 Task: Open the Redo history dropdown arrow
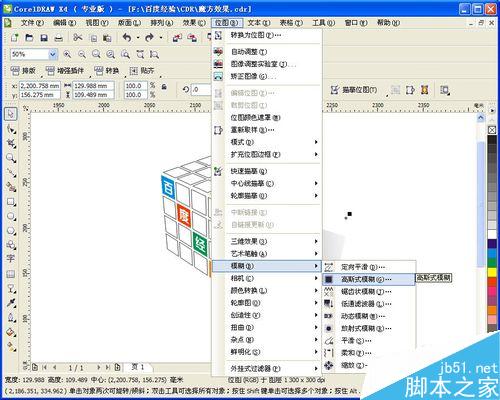pyautogui.click(x=161, y=38)
